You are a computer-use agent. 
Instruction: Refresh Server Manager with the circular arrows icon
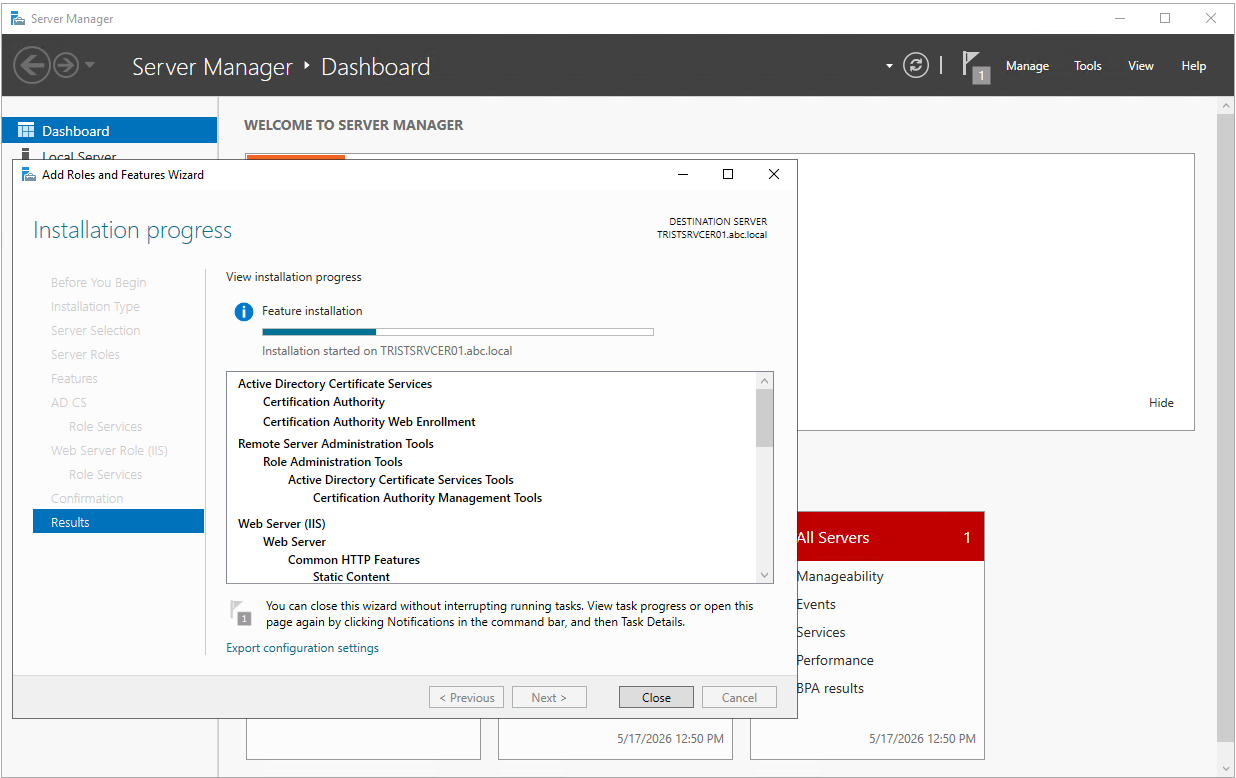coord(916,66)
